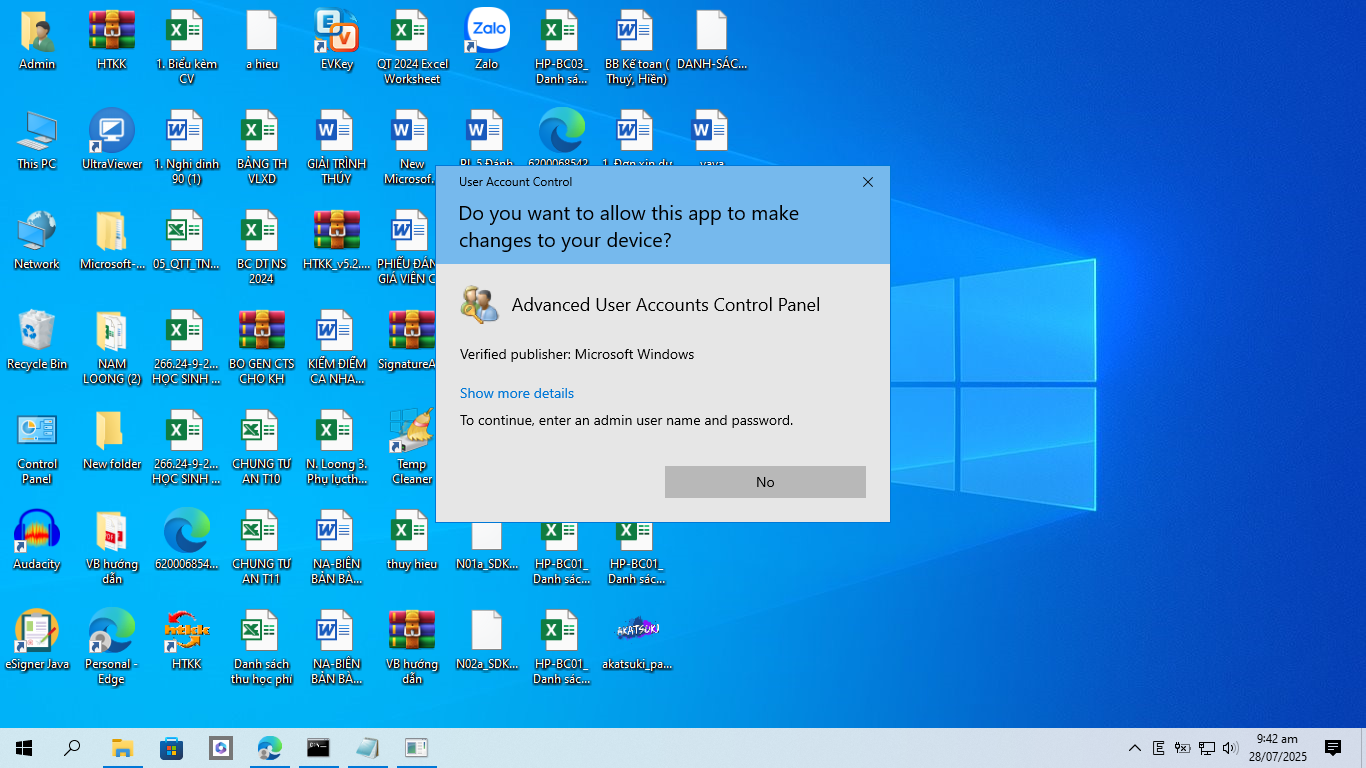
Task: Open File Explorer from the taskbar
Action: [122, 747]
